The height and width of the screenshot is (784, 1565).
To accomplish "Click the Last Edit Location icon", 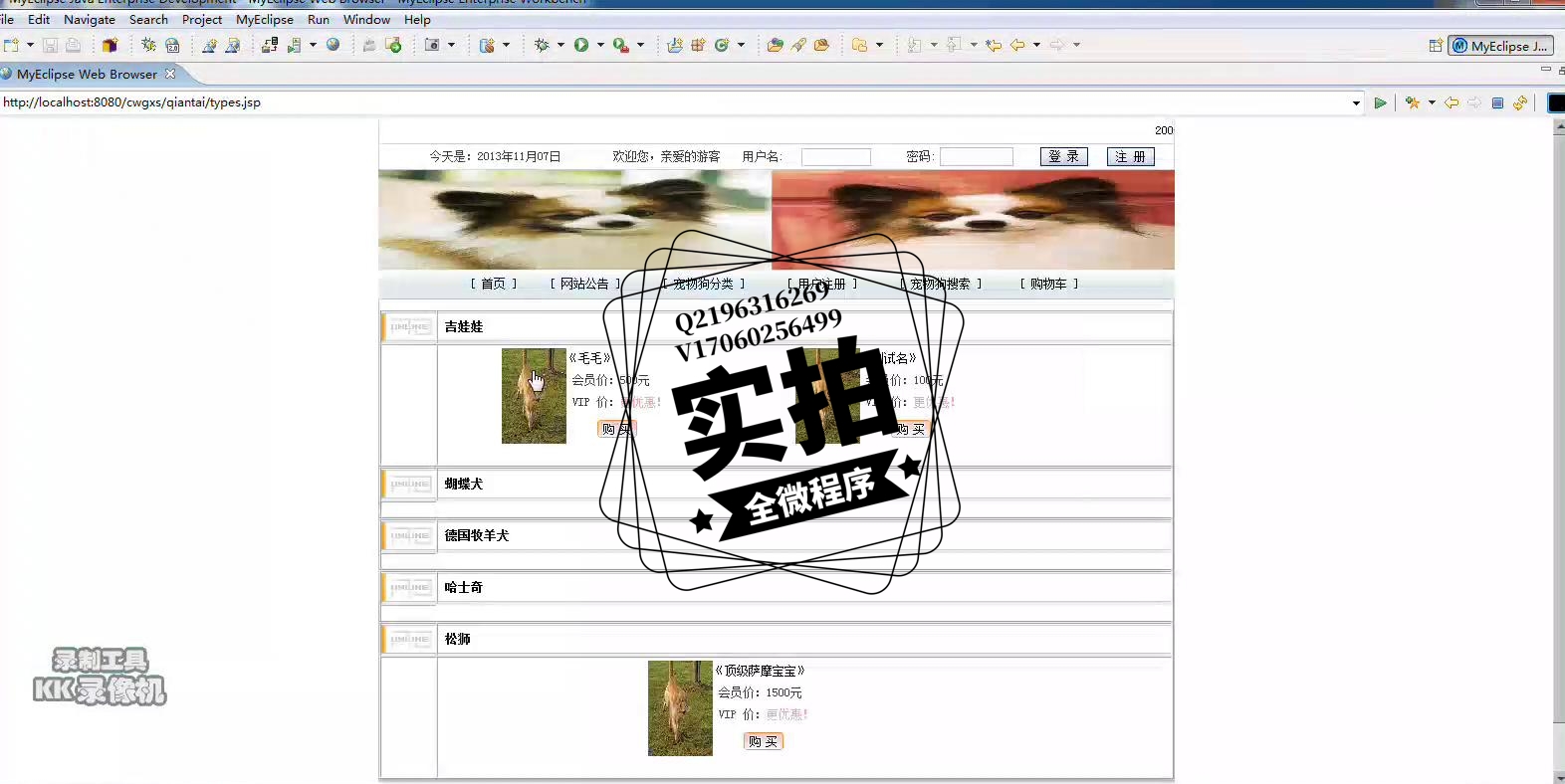I will pos(994,45).
